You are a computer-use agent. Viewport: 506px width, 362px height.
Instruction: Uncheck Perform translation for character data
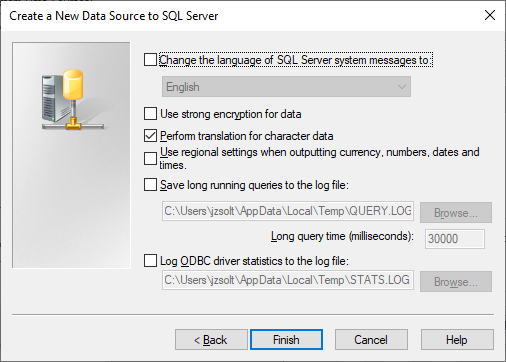150,136
